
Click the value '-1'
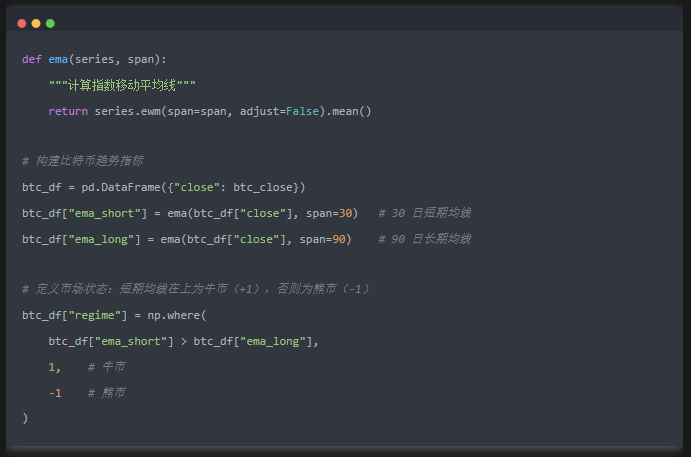tap(55, 393)
